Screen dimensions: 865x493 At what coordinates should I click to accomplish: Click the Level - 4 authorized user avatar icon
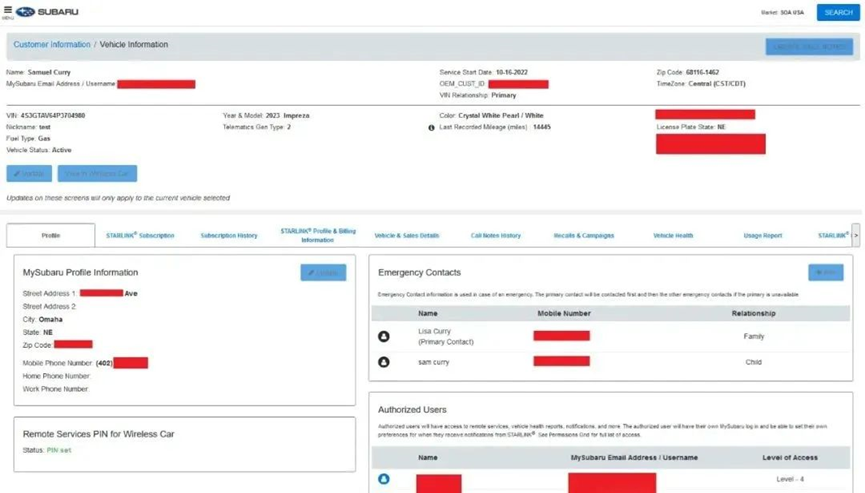[x=383, y=479]
